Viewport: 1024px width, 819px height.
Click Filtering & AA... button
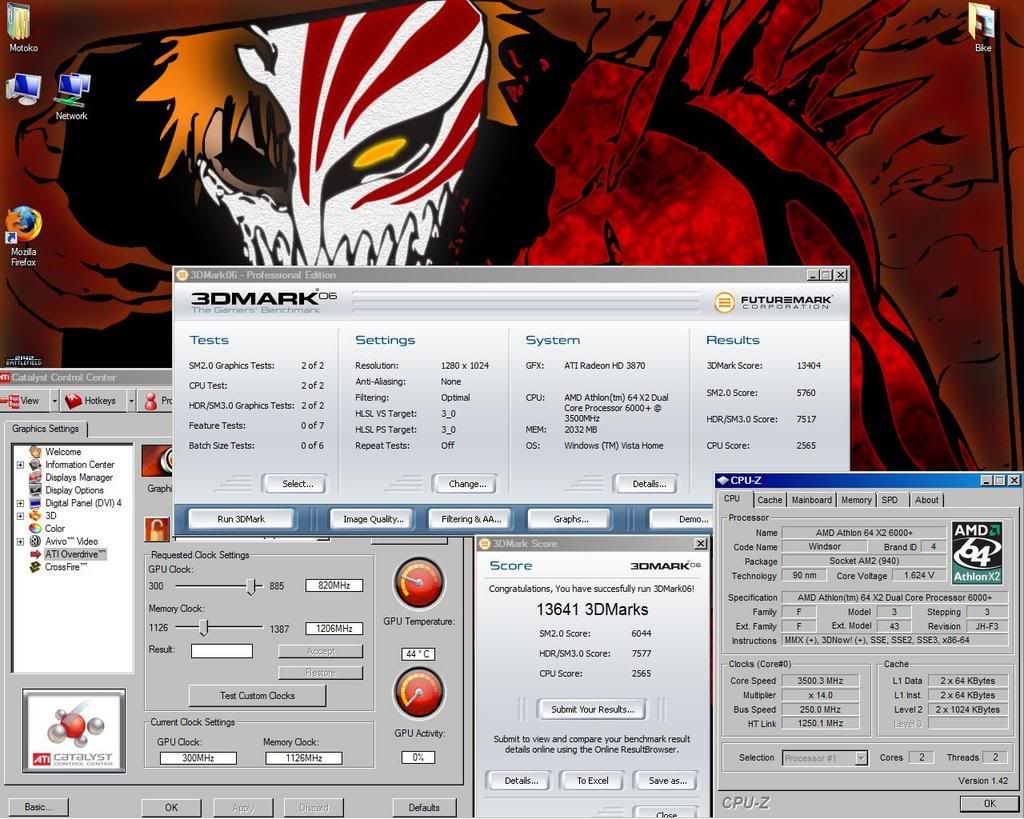point(471,519)
